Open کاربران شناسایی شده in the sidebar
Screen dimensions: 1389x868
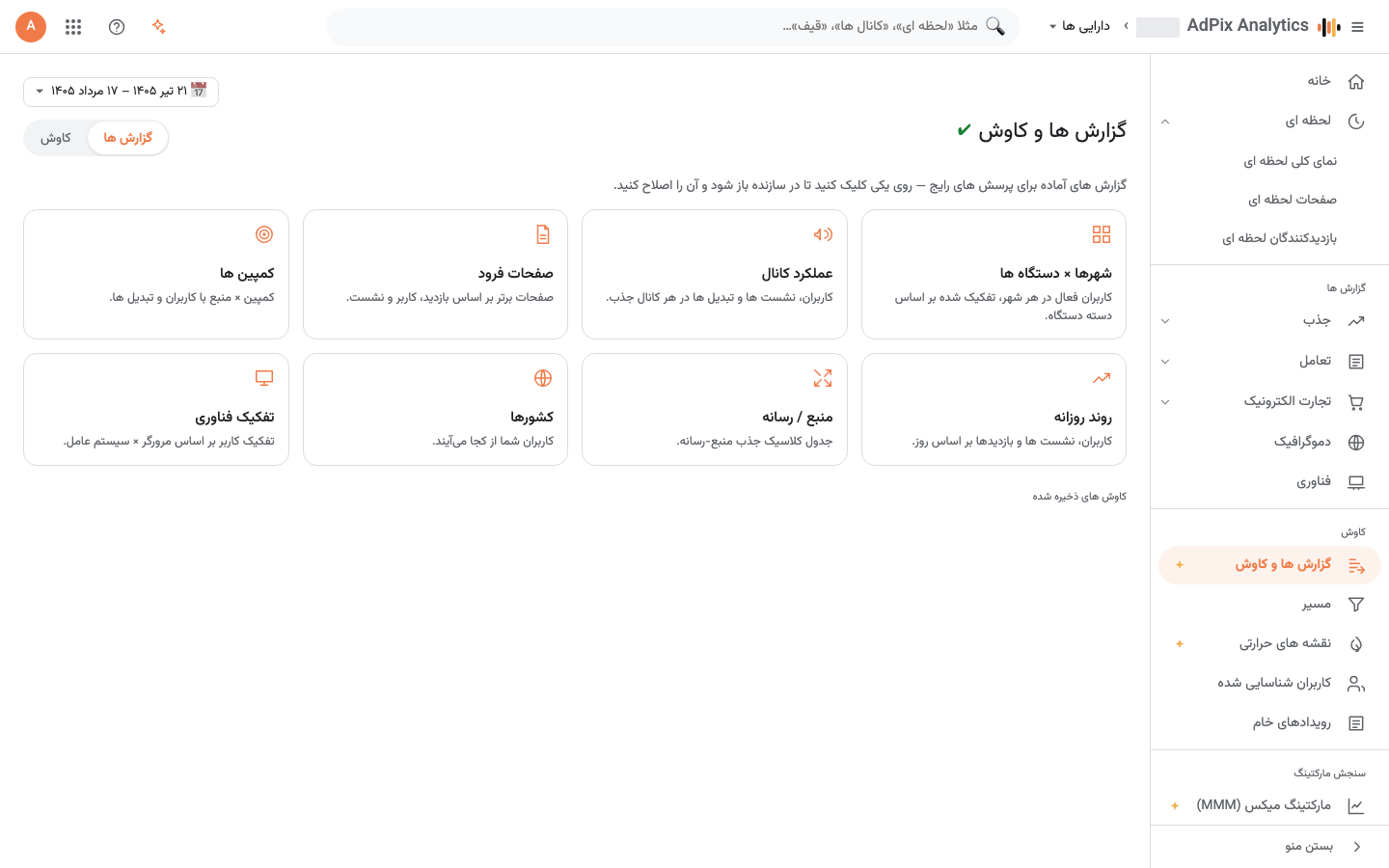click(x=1269, y=683)
